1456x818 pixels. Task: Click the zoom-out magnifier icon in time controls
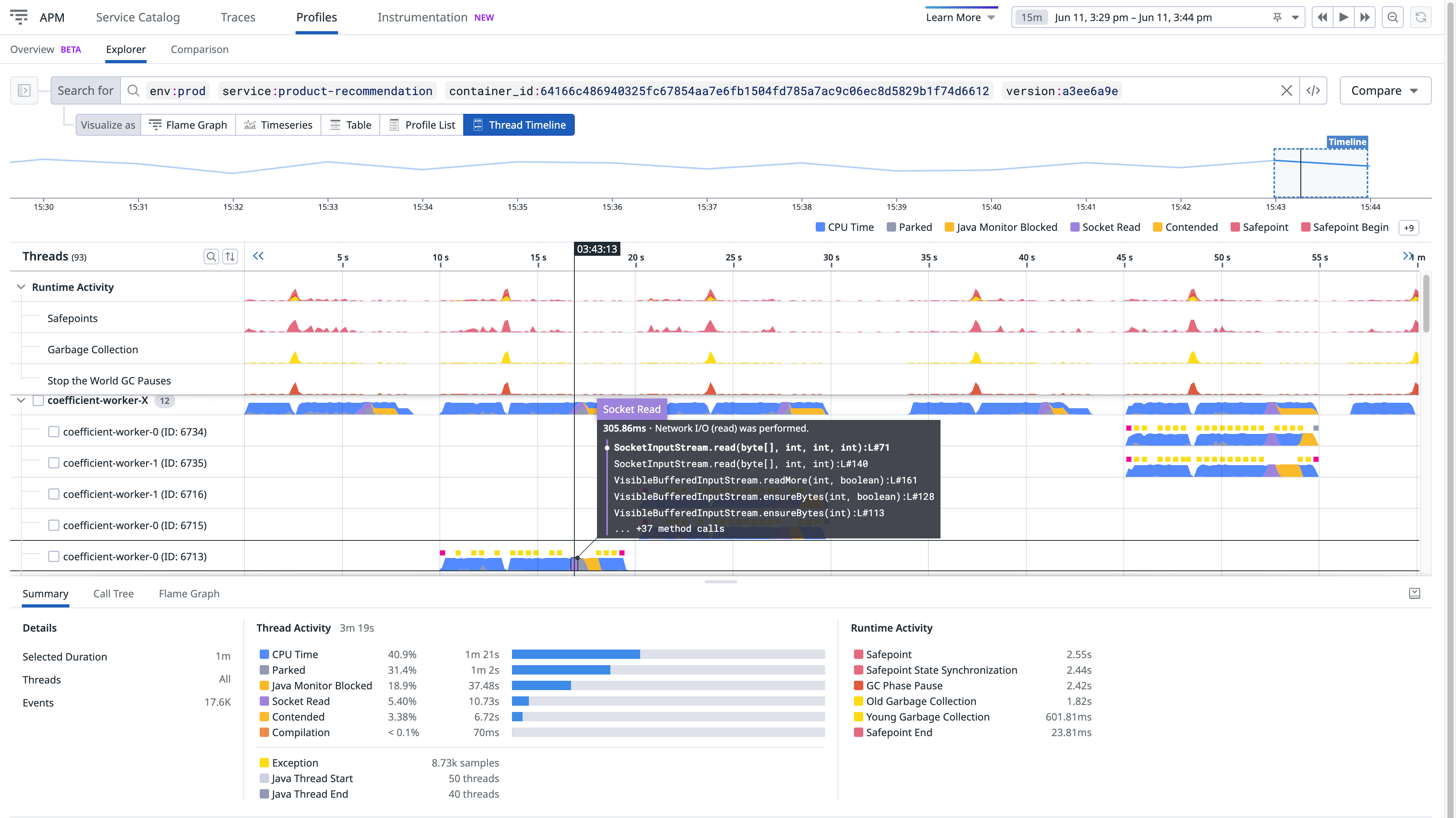click(1393, 17)
